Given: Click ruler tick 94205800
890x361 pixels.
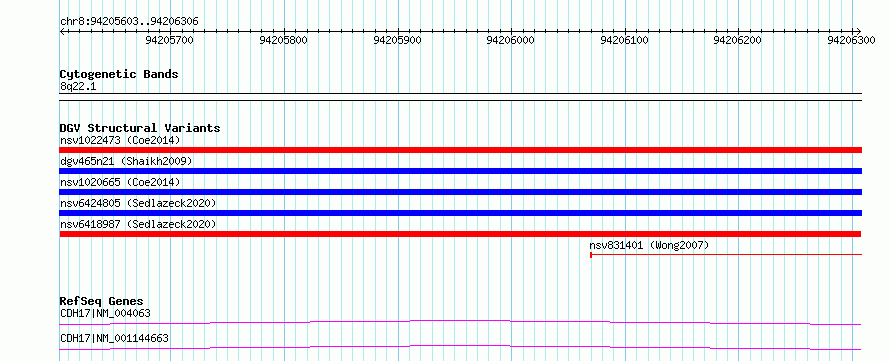Looking at the screenshot, I should tap(283, 40).
